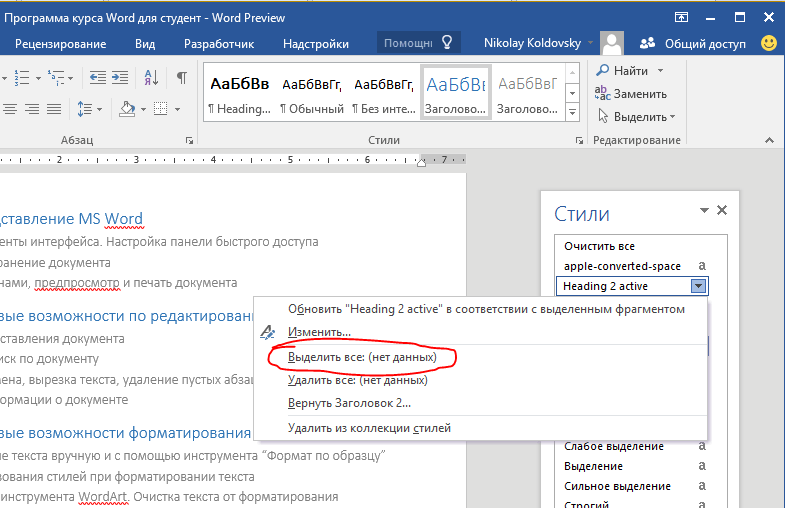This screenshot has width=785, height=508.
Task: Go to next row of styles gallery
Action: click(x=572, y=93)
